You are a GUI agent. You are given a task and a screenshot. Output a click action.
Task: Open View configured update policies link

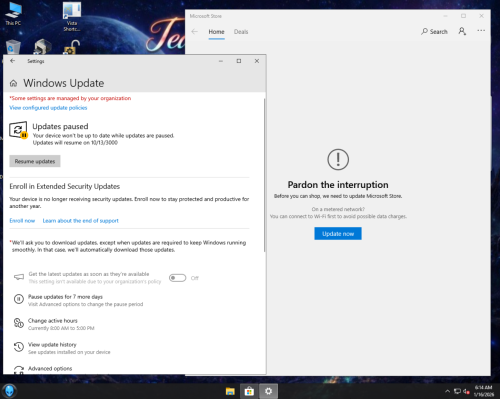(48, 108)
